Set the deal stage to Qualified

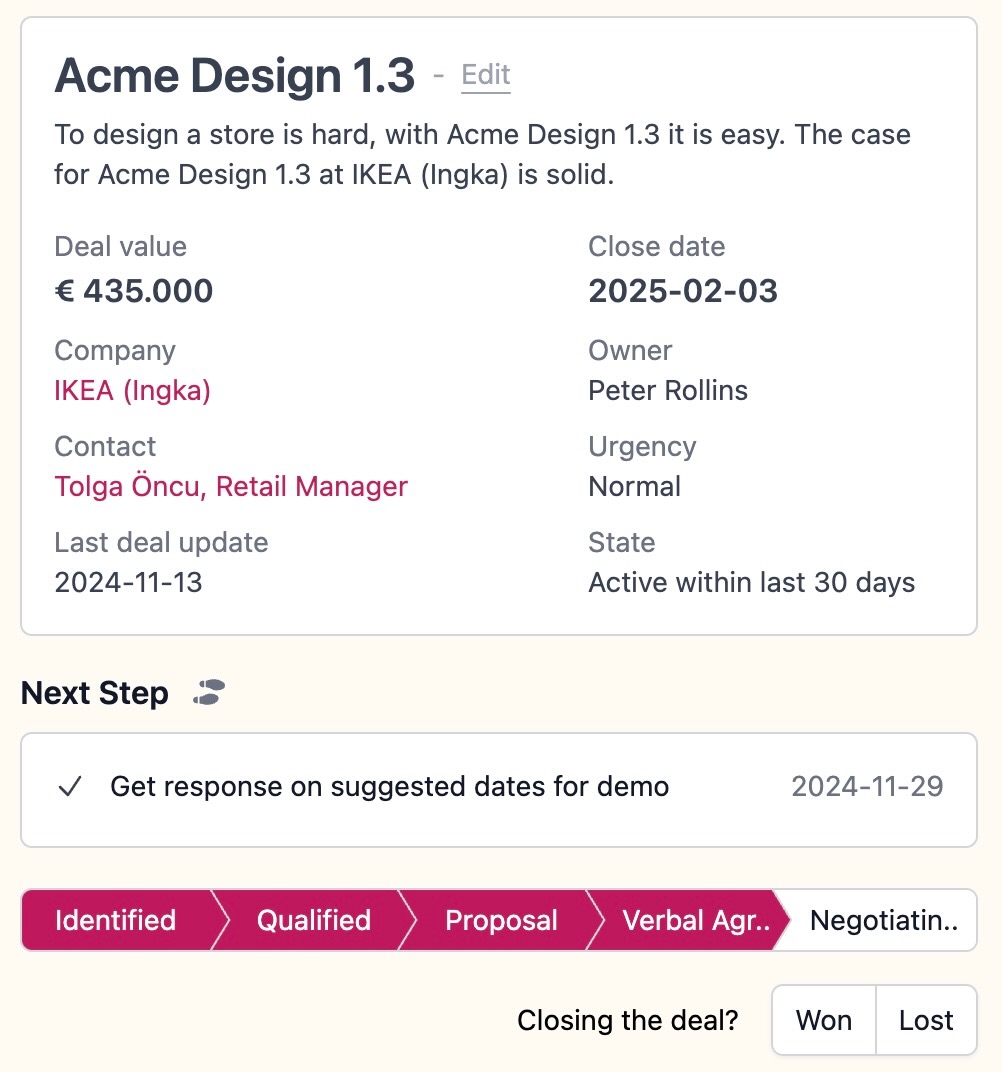[313, 920]
